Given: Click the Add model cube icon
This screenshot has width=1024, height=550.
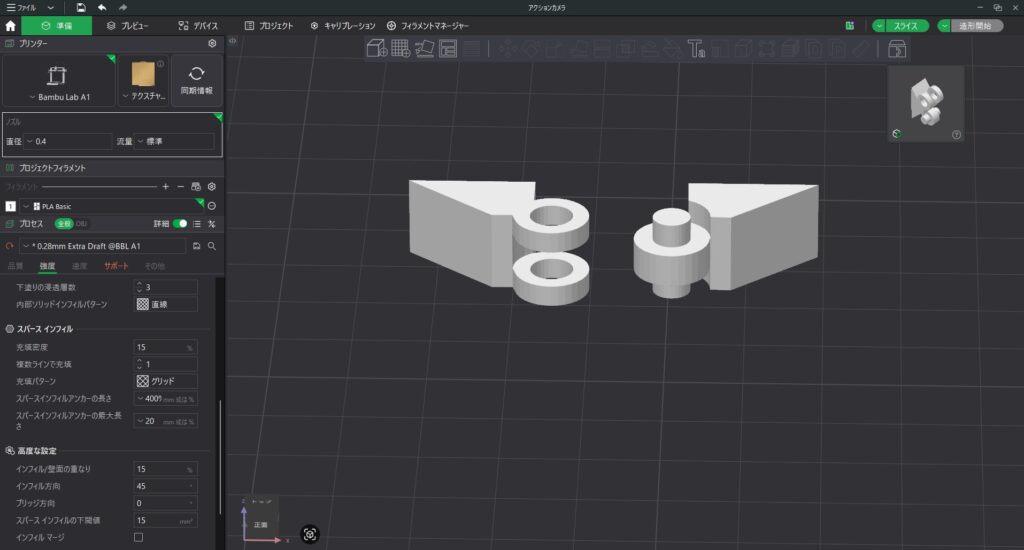Looking at the screenshot, I should pyautogui.click(x=377, y=48).
